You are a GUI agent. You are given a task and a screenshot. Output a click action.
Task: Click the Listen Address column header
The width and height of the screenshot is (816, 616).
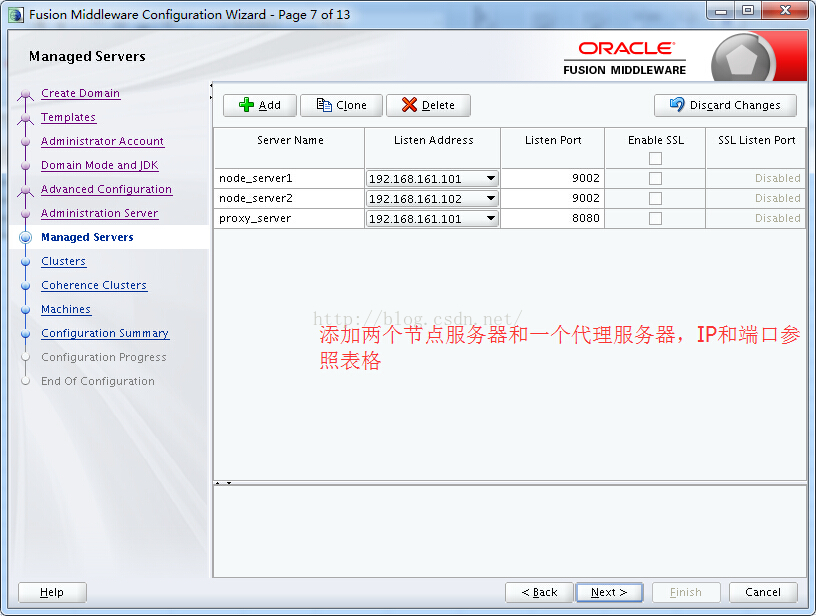click(433, 148)
